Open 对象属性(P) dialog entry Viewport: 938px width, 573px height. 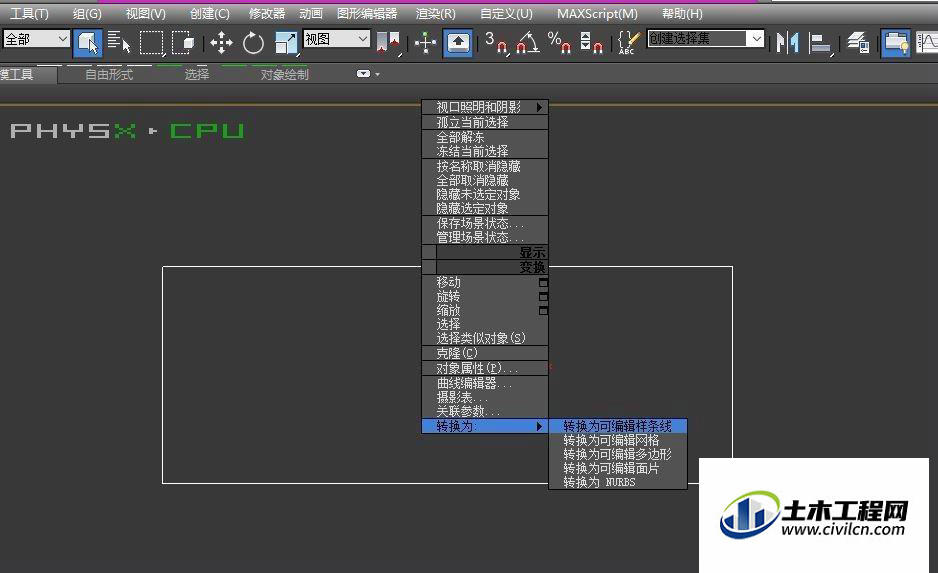pos(485,368)
